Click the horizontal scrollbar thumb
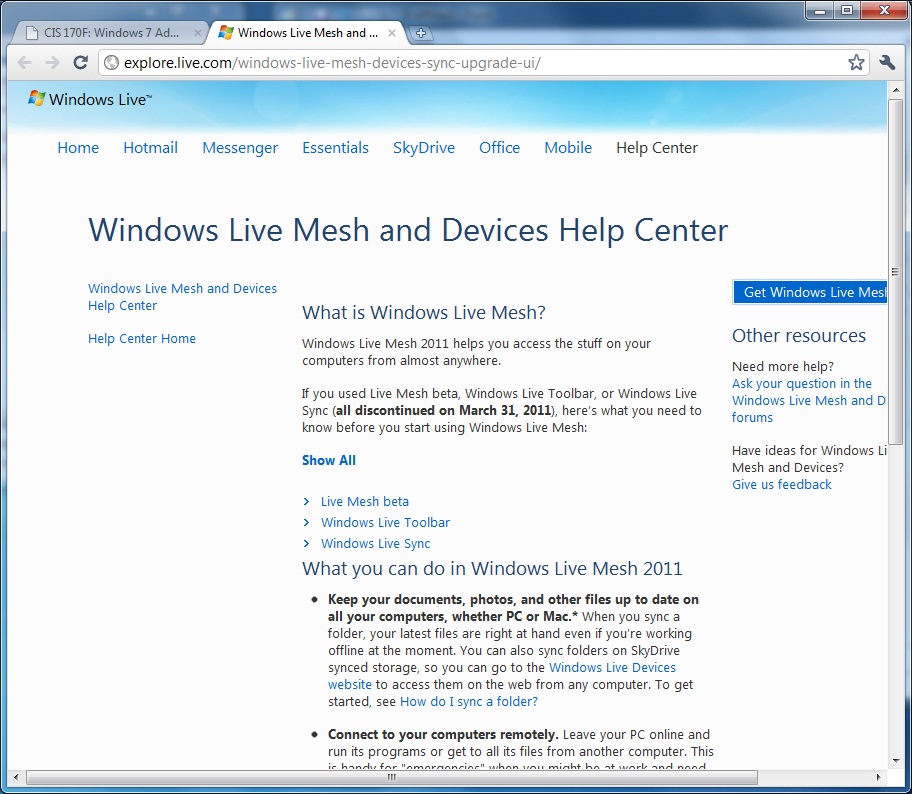 point(392,777)
